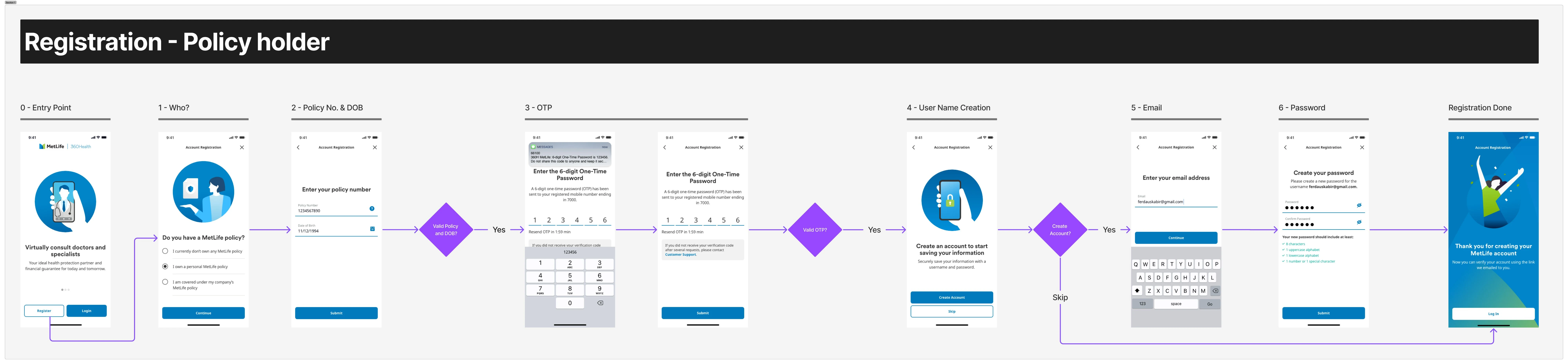1568x364 pixels.
Task: Click the Customer Support link
Action: [x=681, y=254]
